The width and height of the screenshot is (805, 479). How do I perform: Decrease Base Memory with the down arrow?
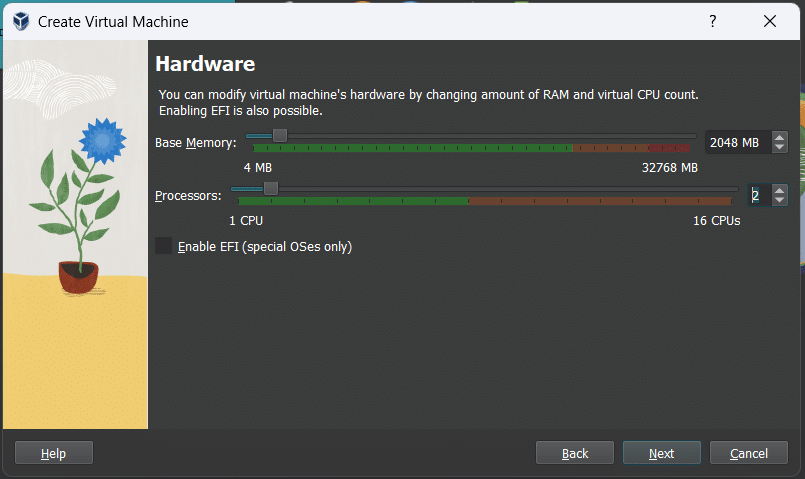pos(780,148)
